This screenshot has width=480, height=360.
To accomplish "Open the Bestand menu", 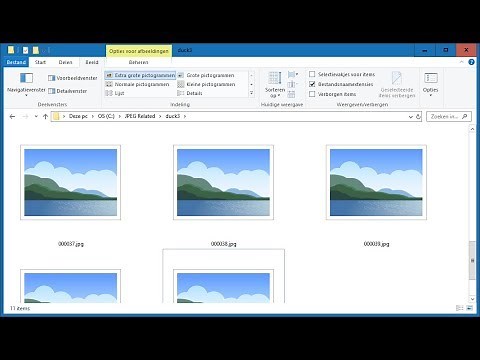I will (x=16, y=62).
